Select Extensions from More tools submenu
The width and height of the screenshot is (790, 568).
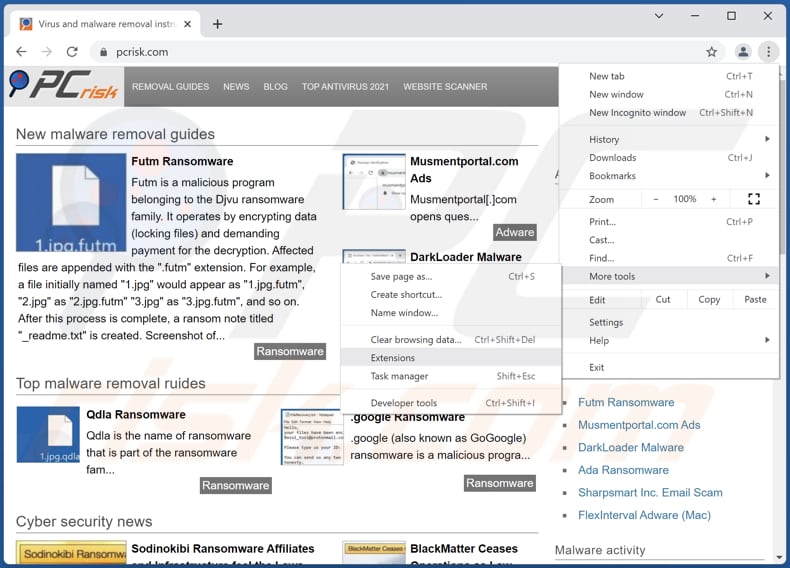[393, 358]
